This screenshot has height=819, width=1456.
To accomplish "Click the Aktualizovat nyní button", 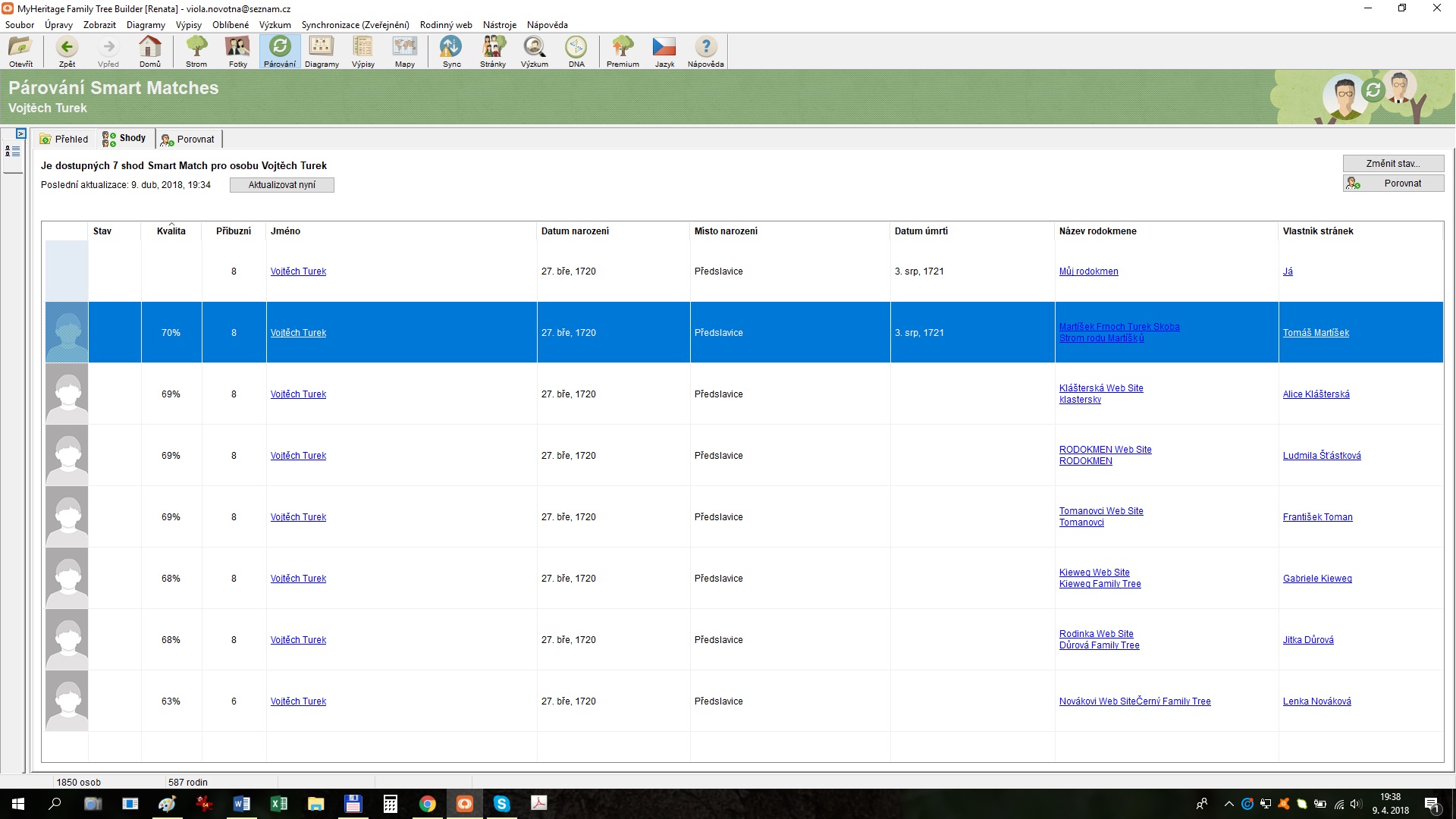I will point(281,185).
